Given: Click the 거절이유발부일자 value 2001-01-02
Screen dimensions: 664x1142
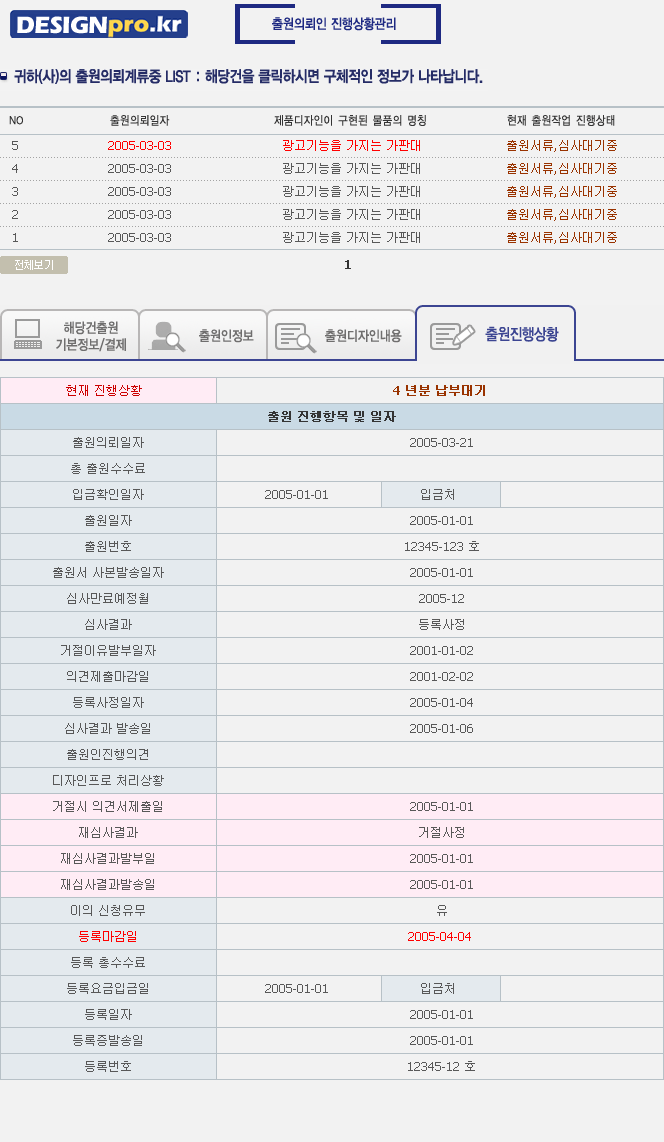Looking at the screenshot, I should [441, 650].
